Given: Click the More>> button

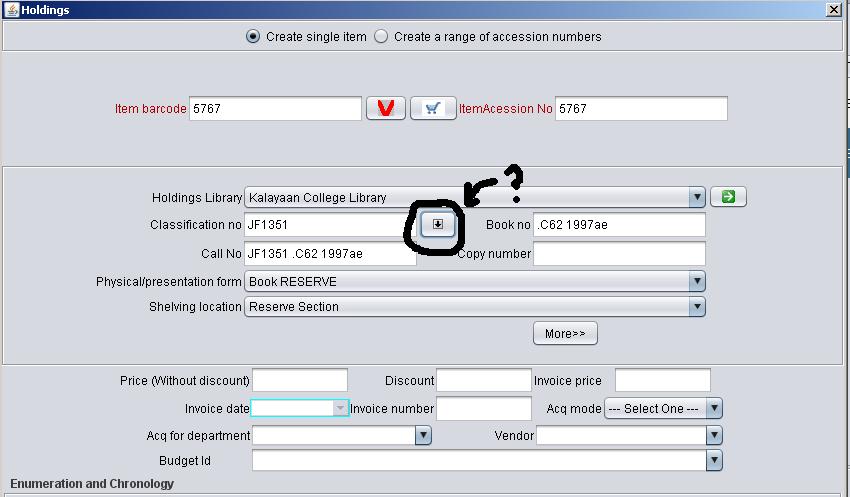Looking at the screenshot, I should [x=565, y=334].
